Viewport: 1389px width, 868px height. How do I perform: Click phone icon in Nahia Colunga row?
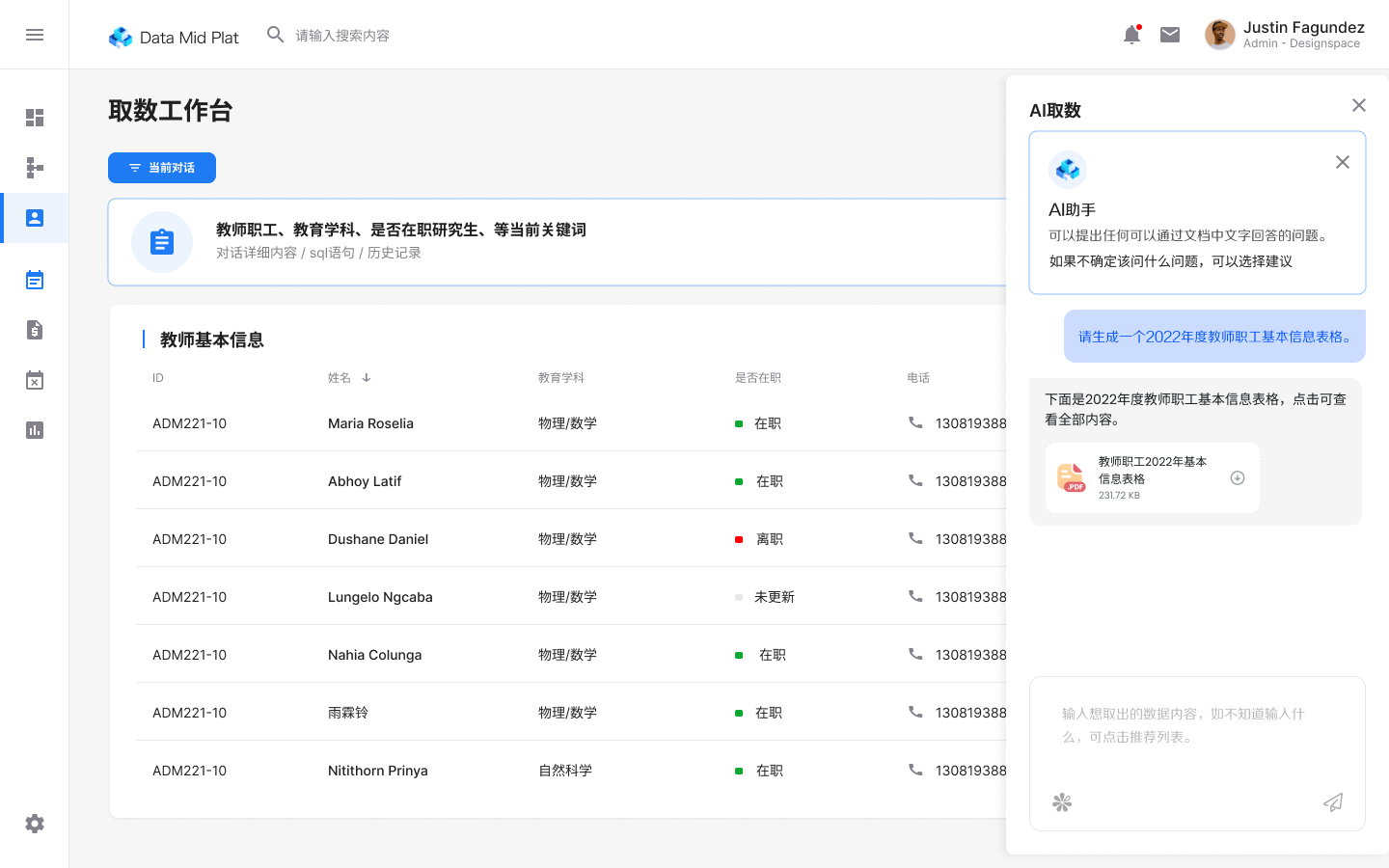915,654
